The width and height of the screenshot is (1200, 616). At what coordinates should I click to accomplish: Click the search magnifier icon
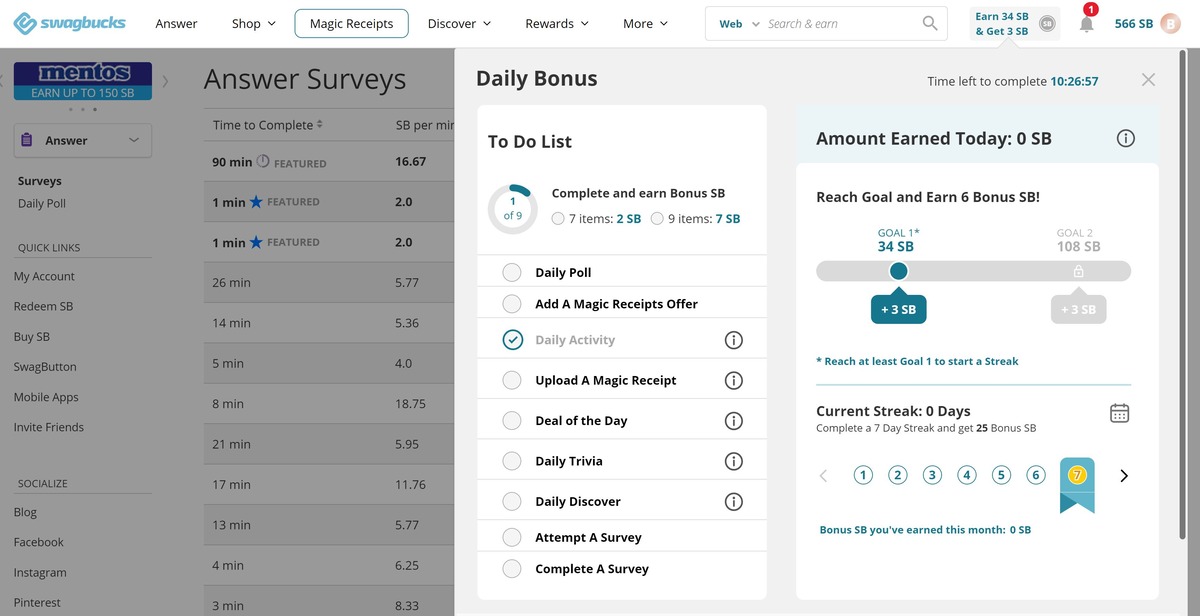[930, 23]
